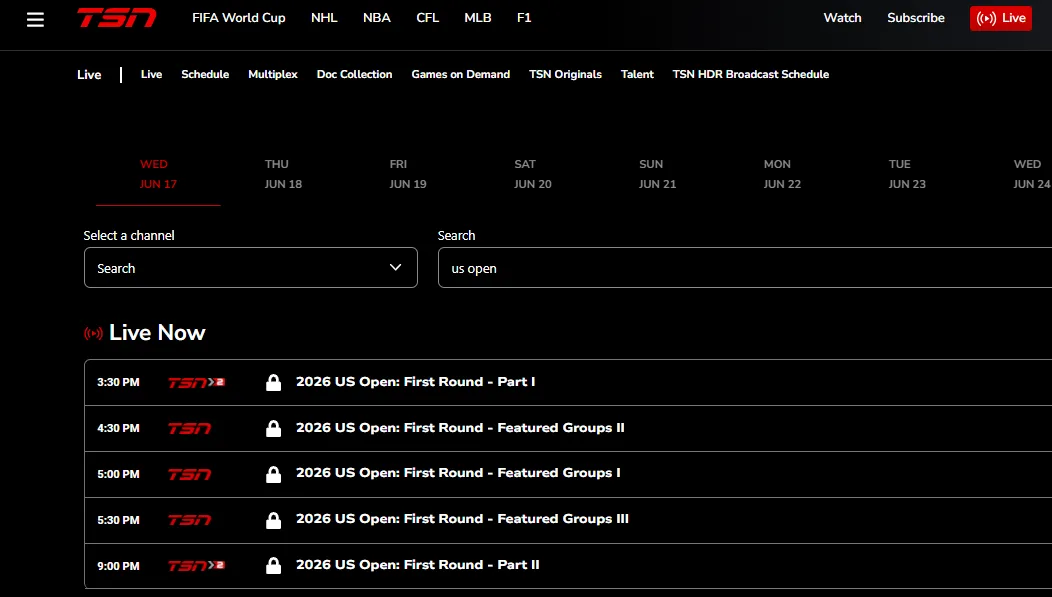Click lock icon on Featured Groups III row

(273, 520)
